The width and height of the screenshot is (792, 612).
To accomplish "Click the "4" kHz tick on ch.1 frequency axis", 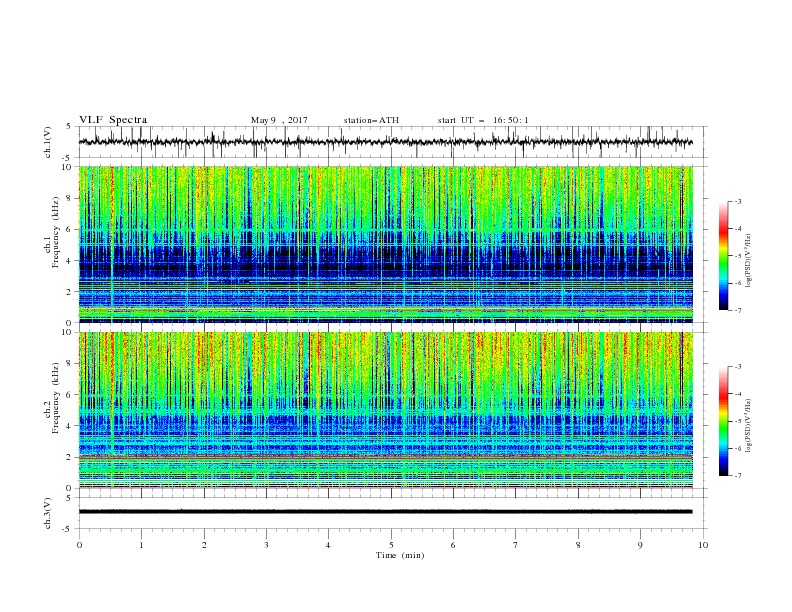I will tap(70, 261).
